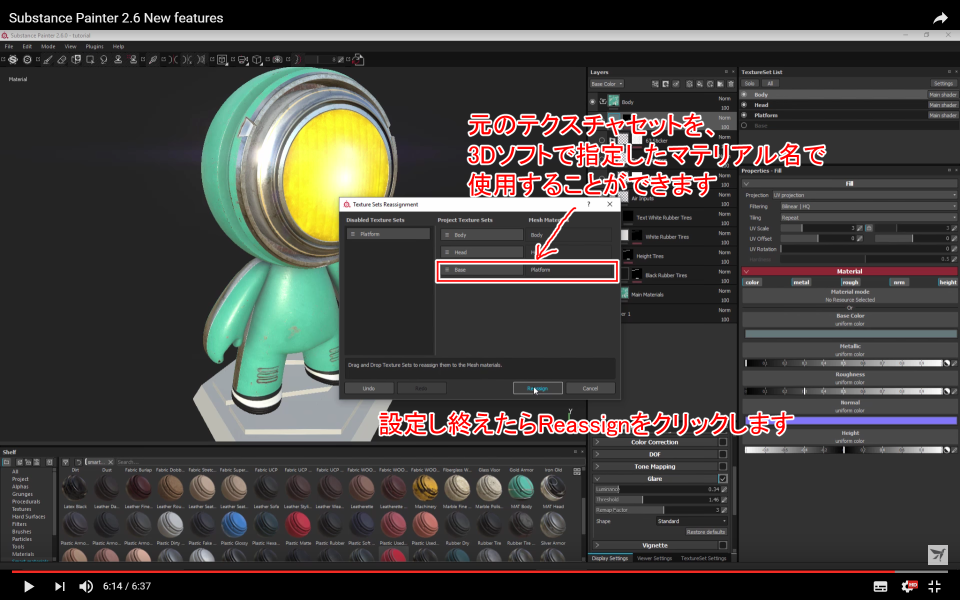Click the shelf grid view size icon
Image resolution: width=960 pixels, height=600 pixels.
pyautogui.click(x=577, y=471)
